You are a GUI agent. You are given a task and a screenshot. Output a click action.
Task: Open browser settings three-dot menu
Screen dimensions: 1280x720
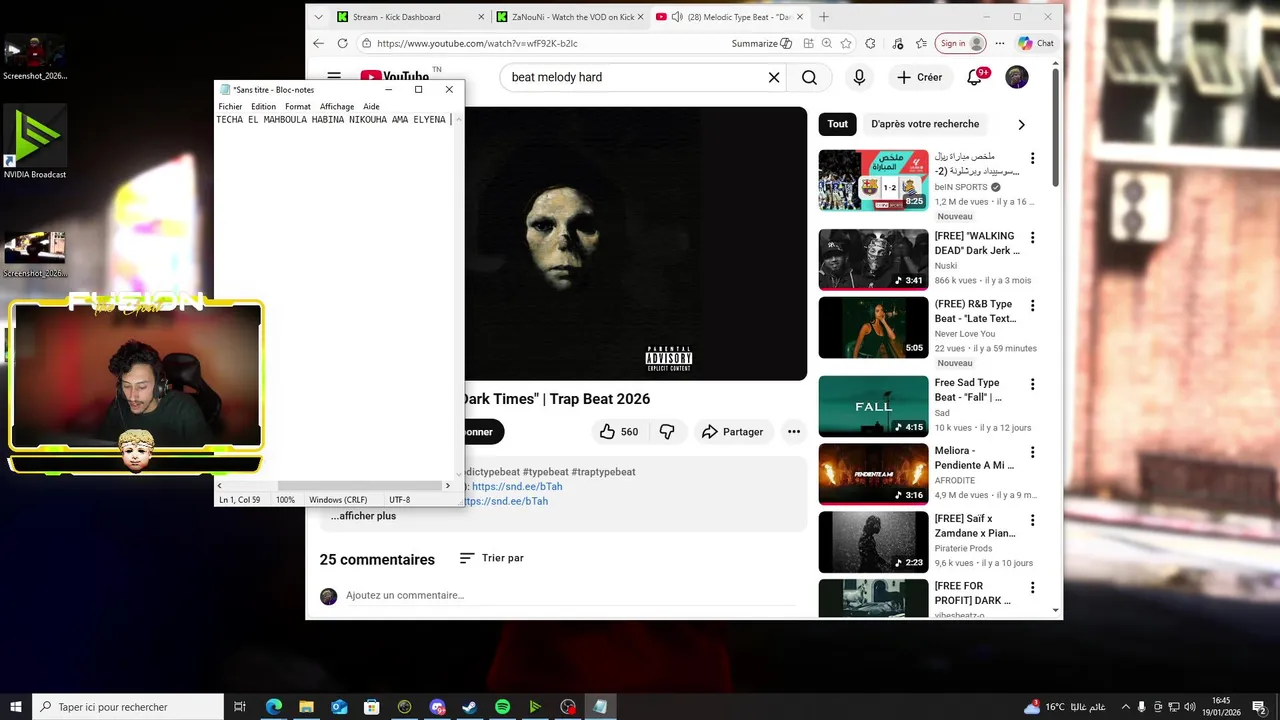[998, 43]
